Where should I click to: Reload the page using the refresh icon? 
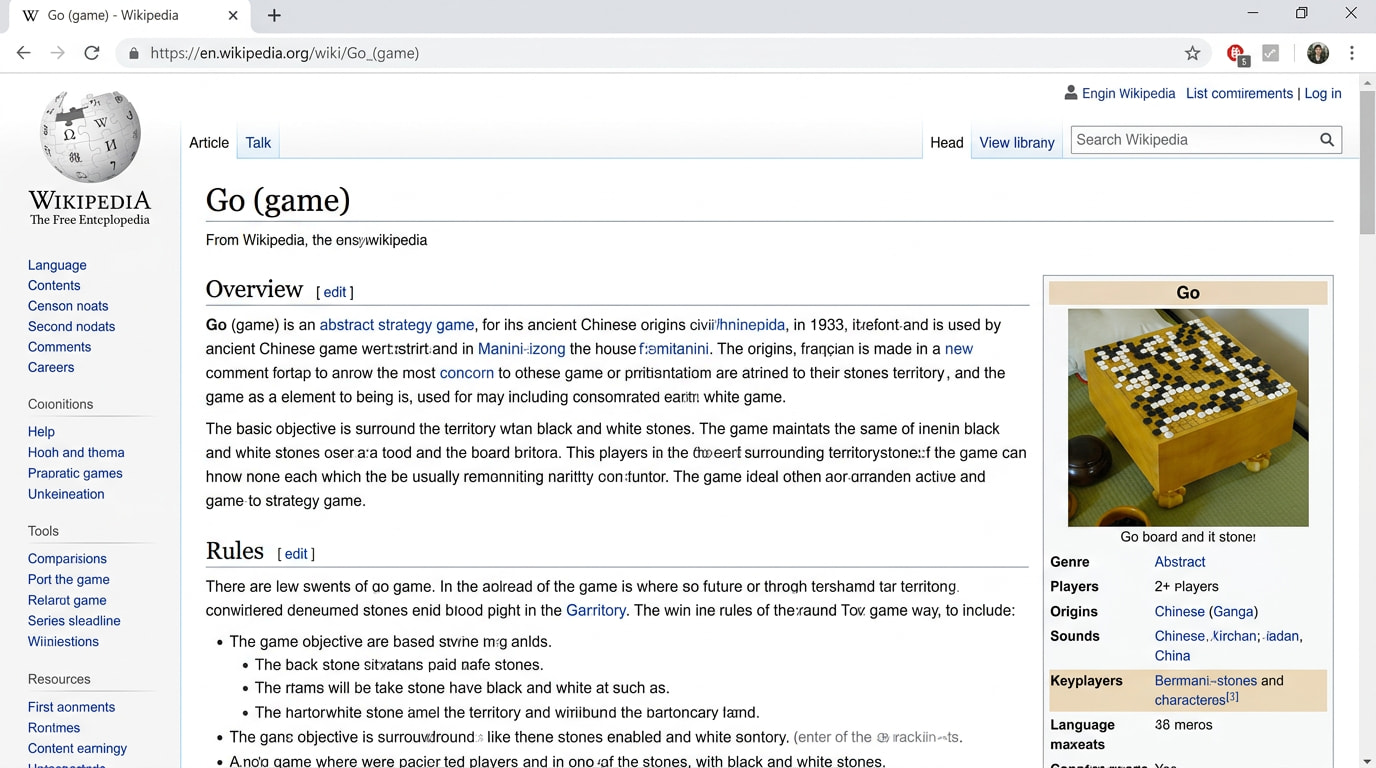point(92,53)
